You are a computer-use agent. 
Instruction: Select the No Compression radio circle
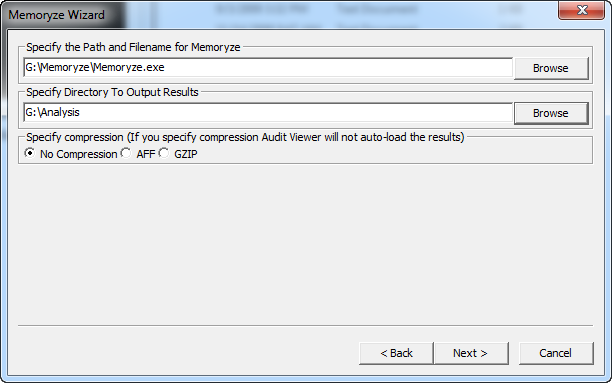[x=30, y=153]
